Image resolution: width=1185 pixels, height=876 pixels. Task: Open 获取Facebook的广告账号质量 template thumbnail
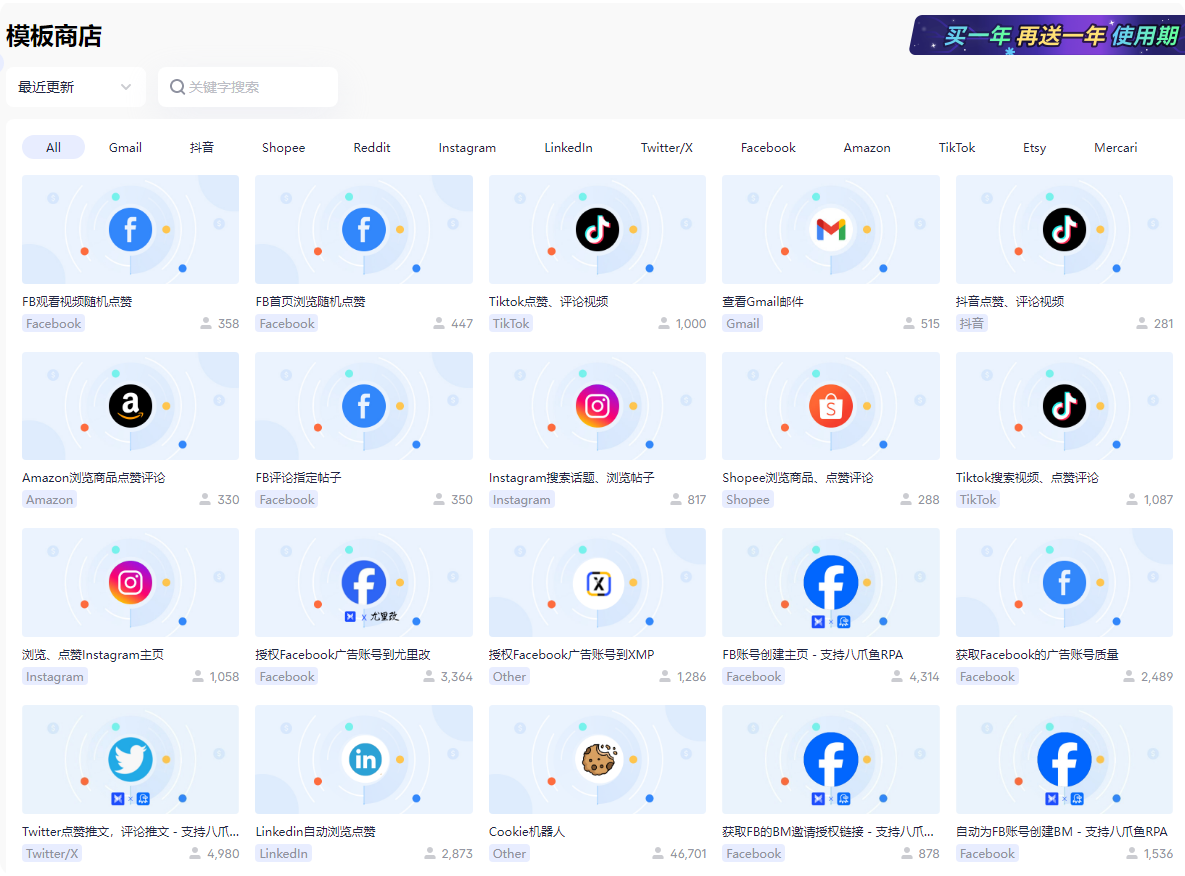point(1064,583)
